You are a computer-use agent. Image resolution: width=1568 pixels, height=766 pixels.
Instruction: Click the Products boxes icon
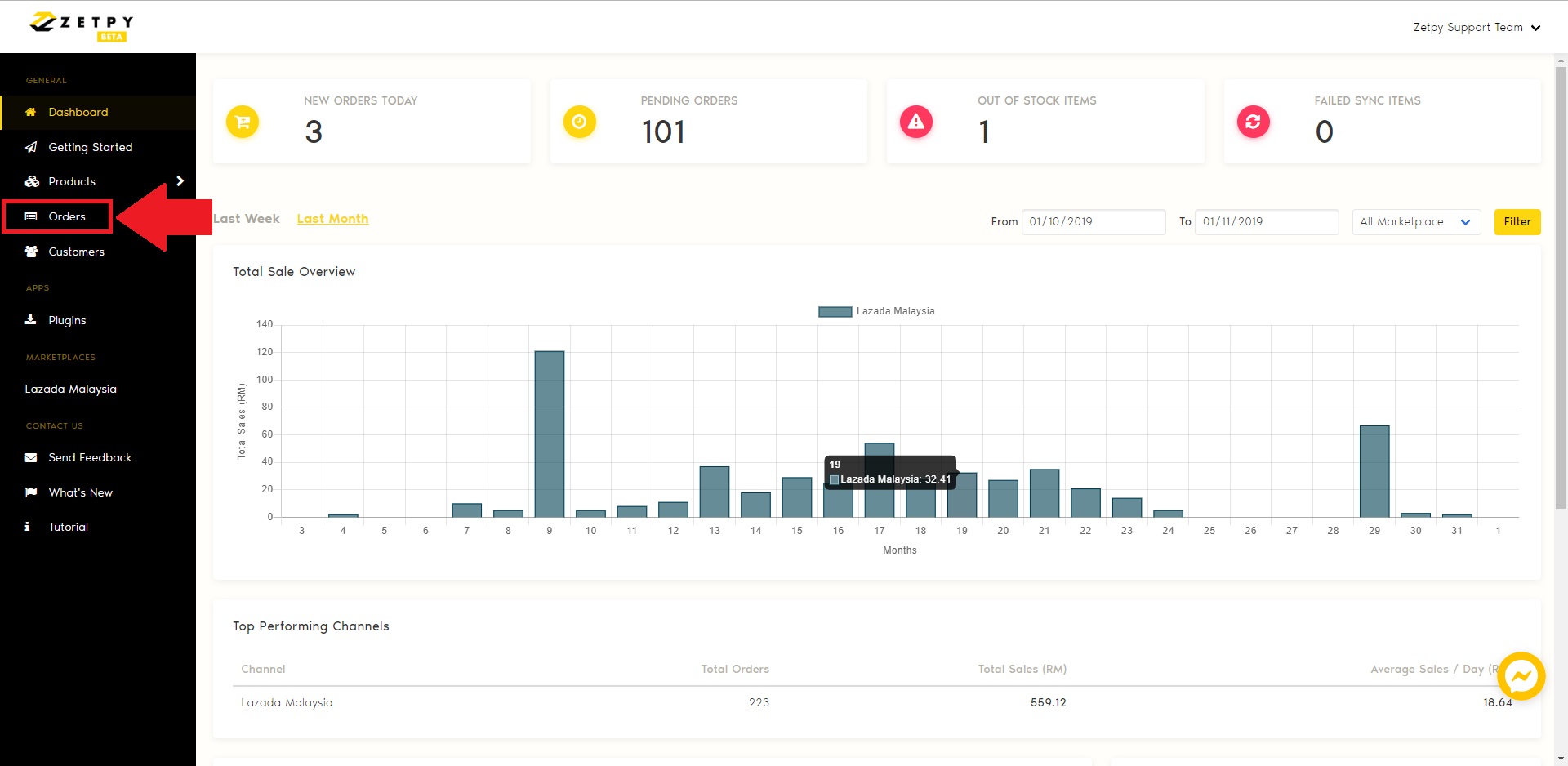tap(32, 181)
